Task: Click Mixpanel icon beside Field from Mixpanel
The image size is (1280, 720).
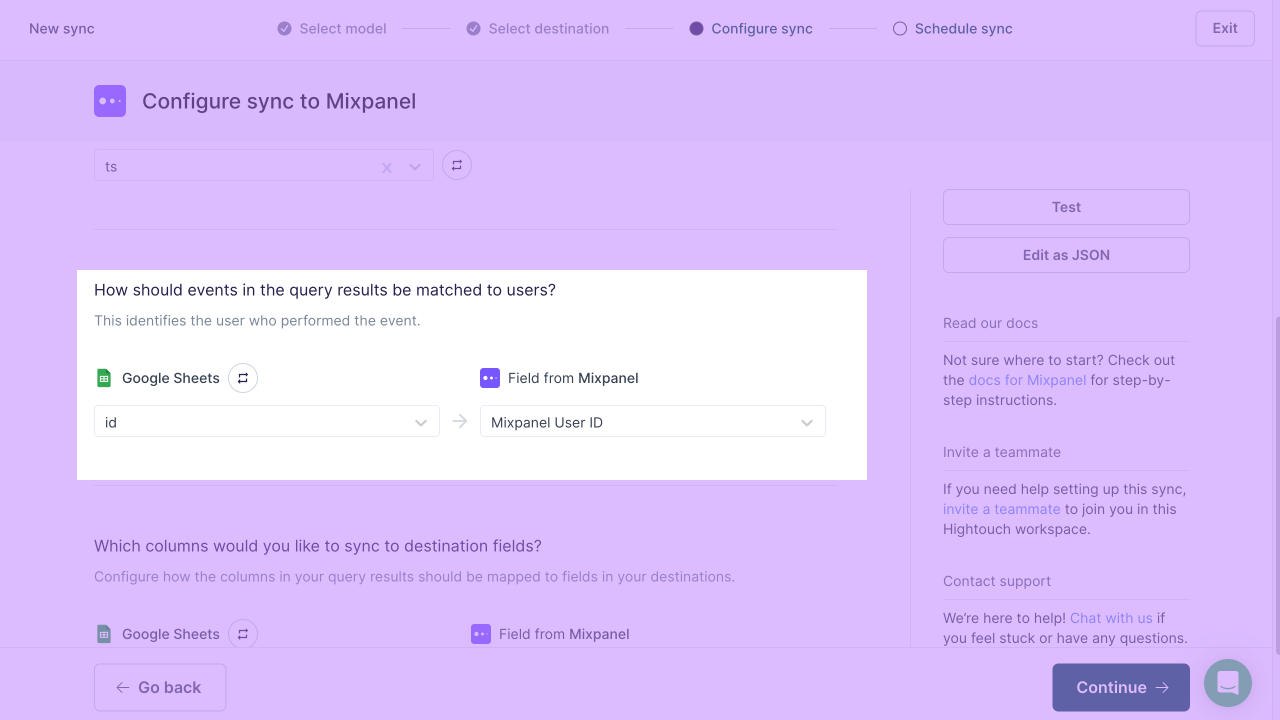Action: [x=490, y=378]
